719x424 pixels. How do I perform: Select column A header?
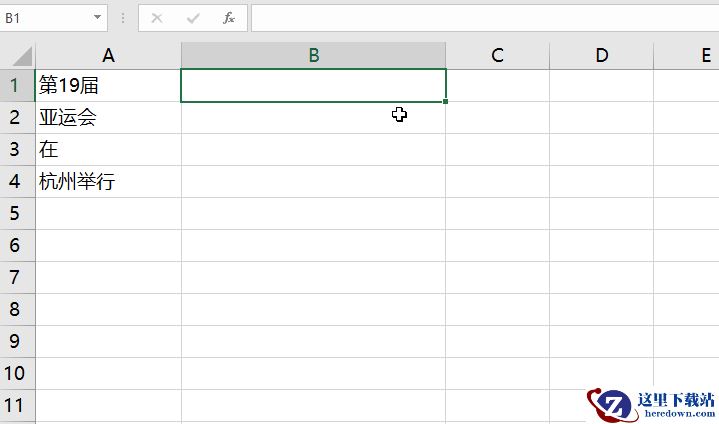click(108, 55)
